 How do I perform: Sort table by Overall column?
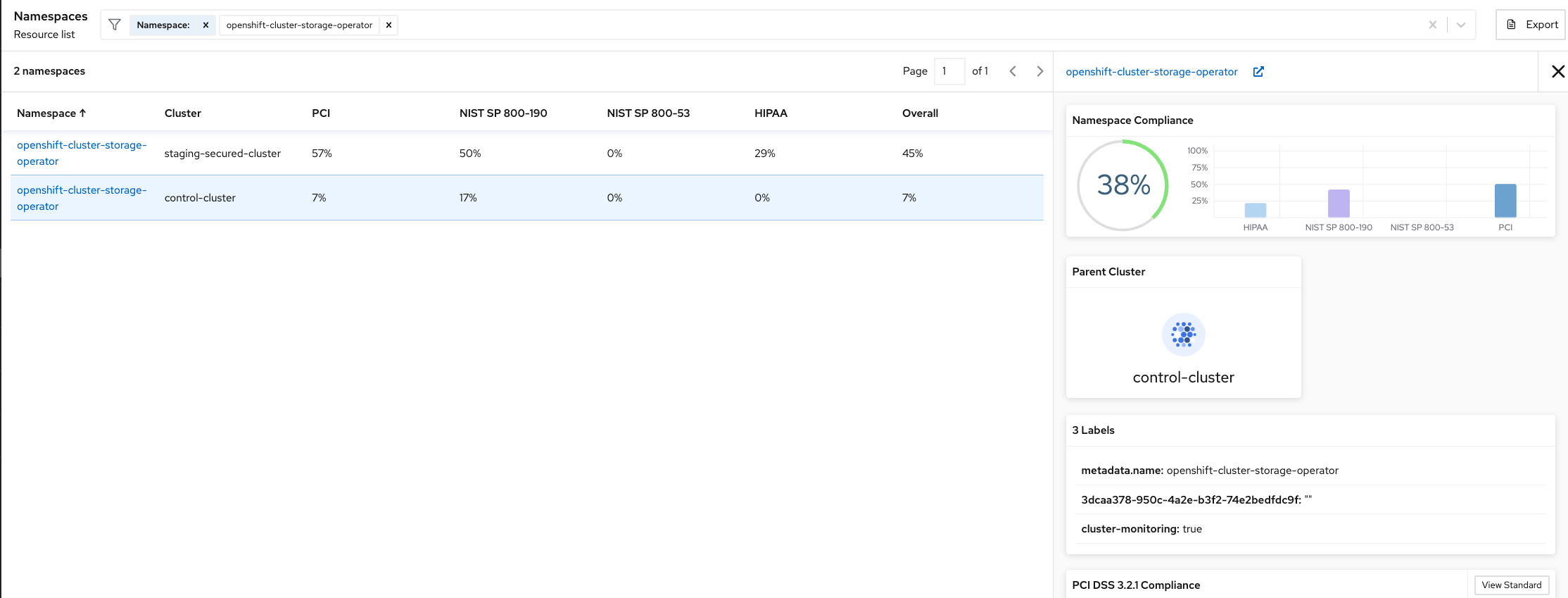(920, 113)
